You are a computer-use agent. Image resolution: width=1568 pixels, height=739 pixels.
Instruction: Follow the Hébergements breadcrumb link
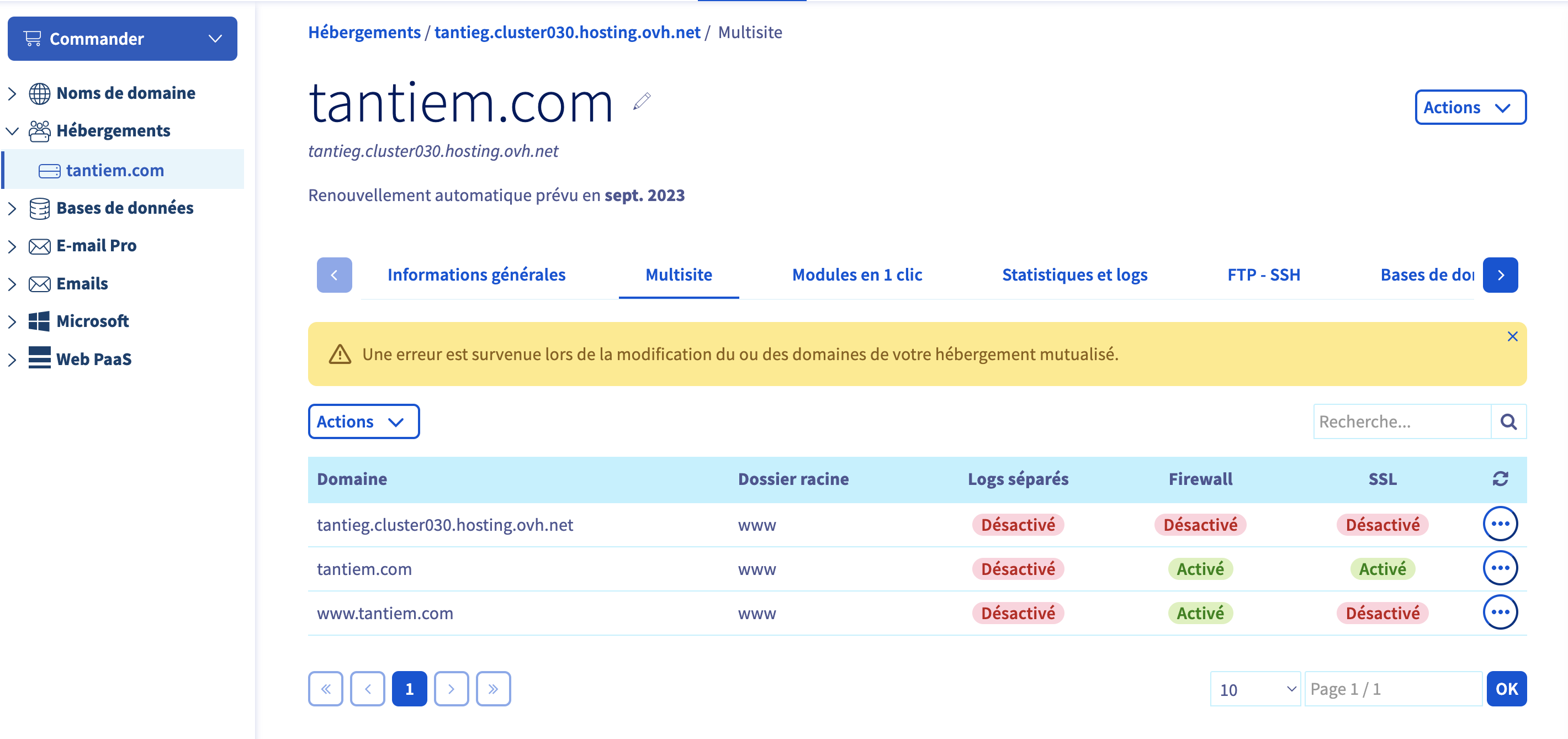(x=364, y=31)
